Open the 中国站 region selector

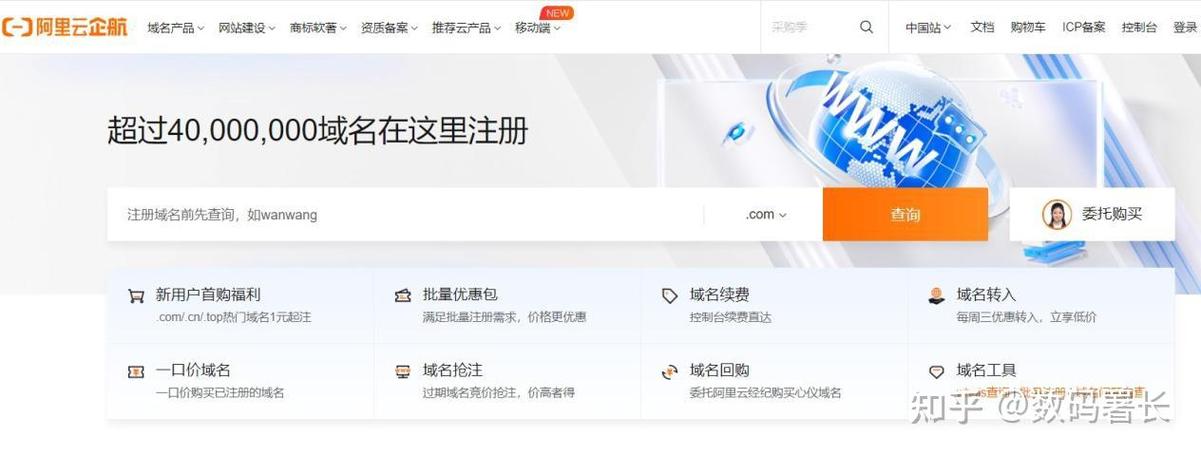(x=929, y=28)
